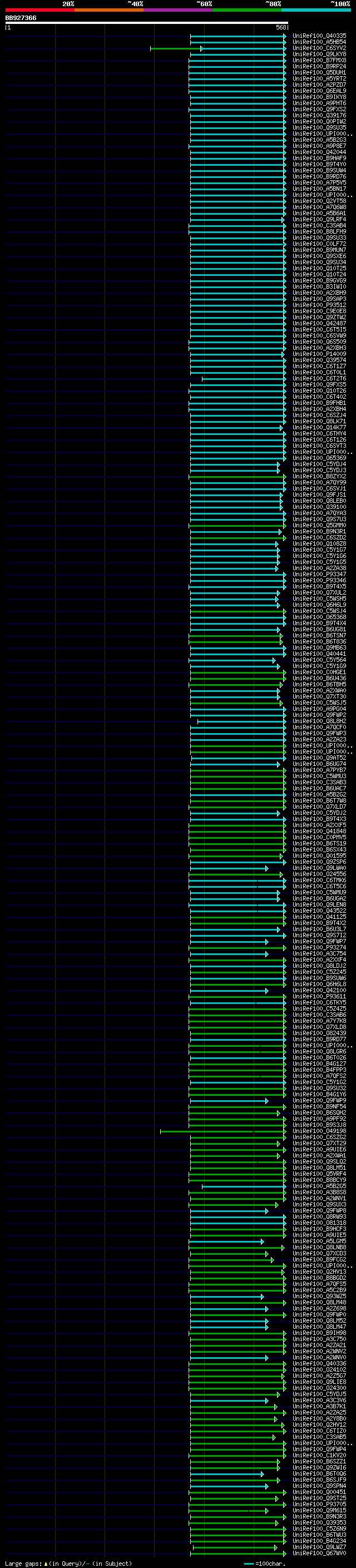Select entry UniRef100_C3SAB4

(319, 225)
